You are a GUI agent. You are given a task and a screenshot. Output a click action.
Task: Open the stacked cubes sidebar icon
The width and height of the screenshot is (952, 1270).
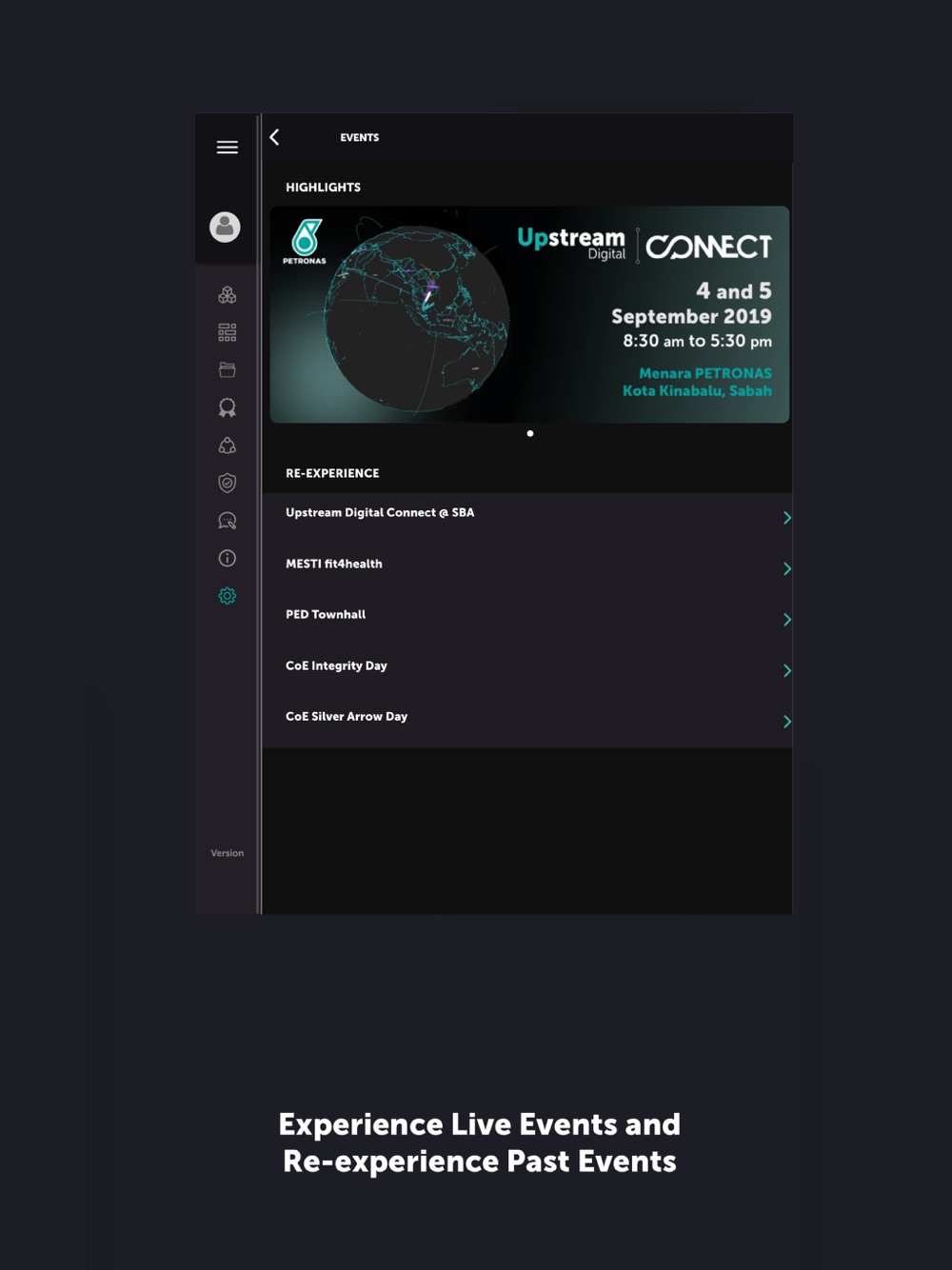coord(227,295)
